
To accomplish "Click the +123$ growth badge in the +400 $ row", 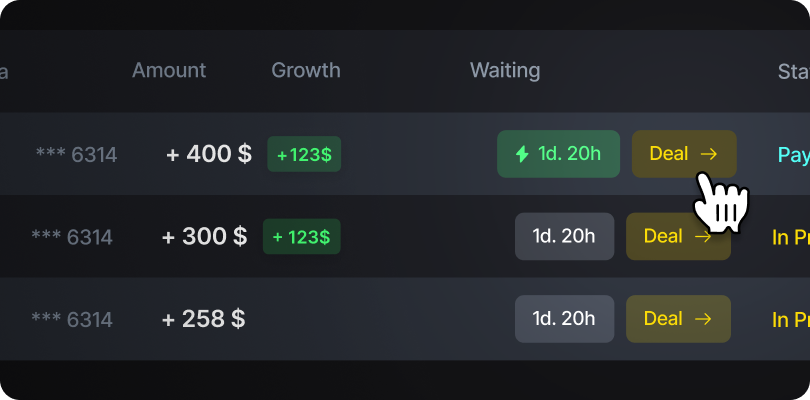I will pyautogui.click(x=304, y=155).
